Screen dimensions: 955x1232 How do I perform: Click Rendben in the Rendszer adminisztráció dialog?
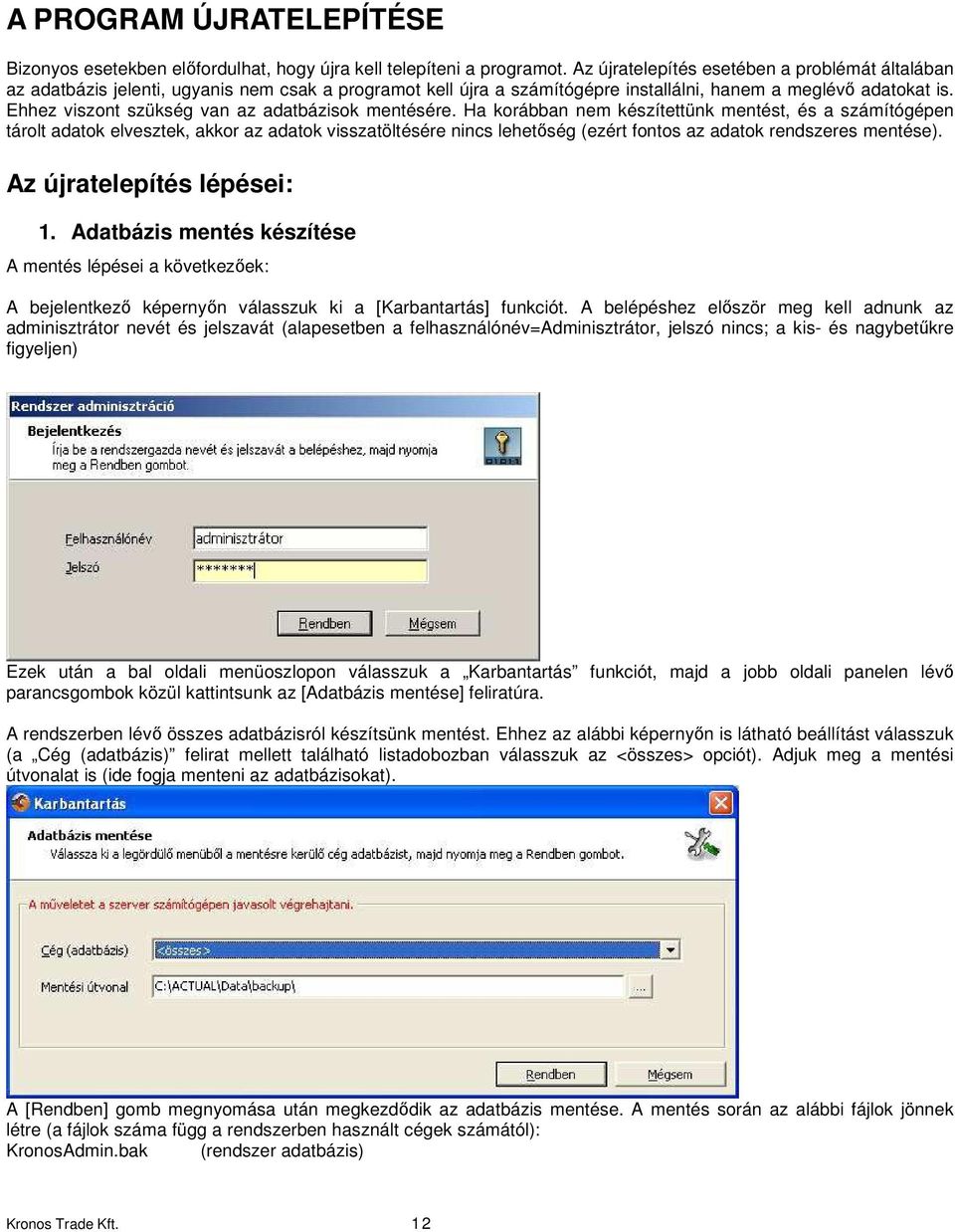tap(324, 623)
